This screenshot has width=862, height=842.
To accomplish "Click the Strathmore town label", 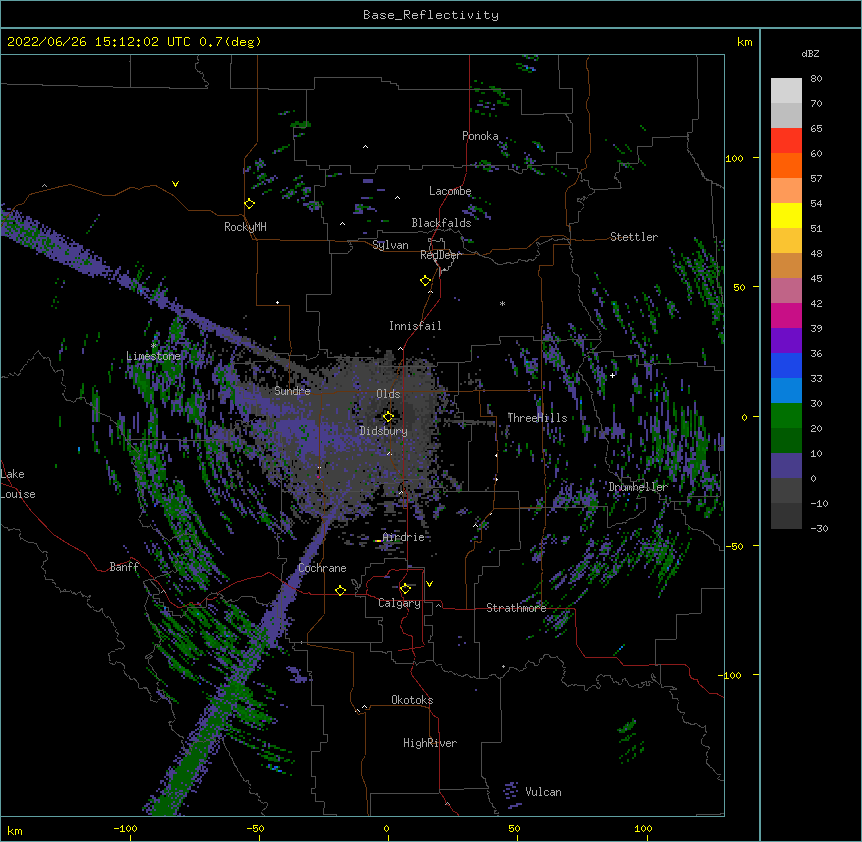I will click(516, 608).
